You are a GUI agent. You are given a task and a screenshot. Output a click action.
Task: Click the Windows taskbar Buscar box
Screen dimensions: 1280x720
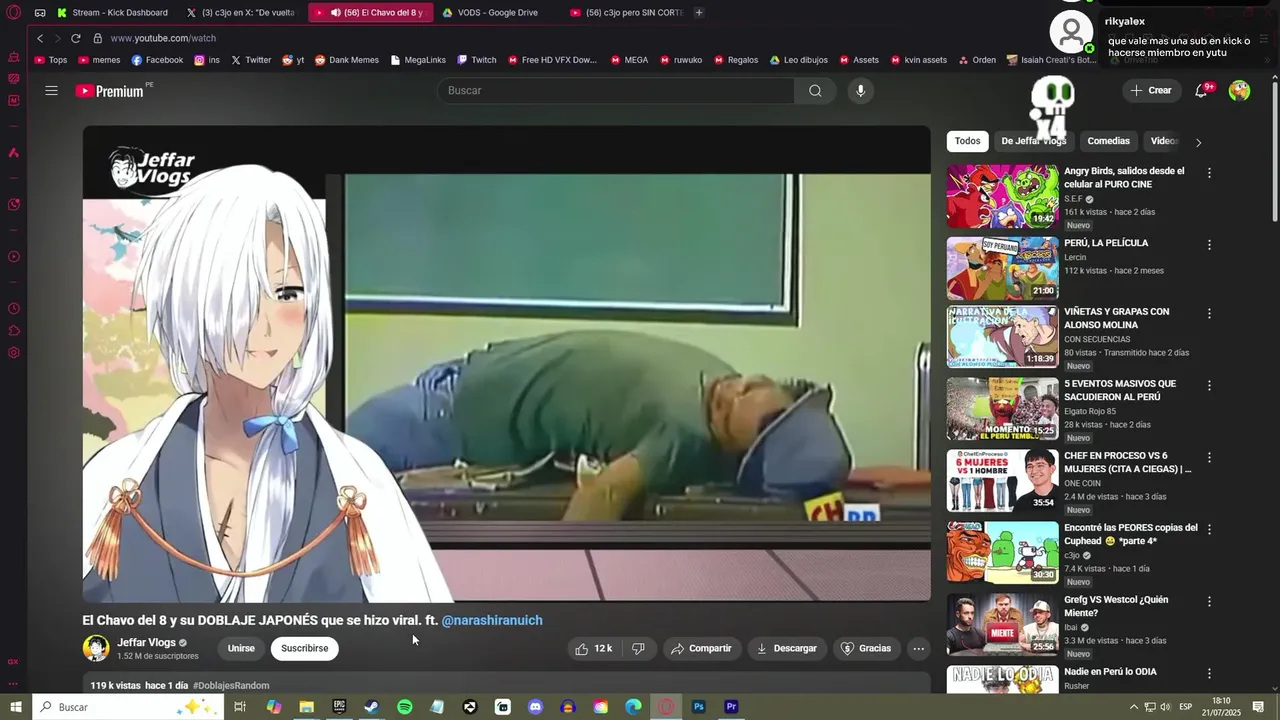(127, 707)
